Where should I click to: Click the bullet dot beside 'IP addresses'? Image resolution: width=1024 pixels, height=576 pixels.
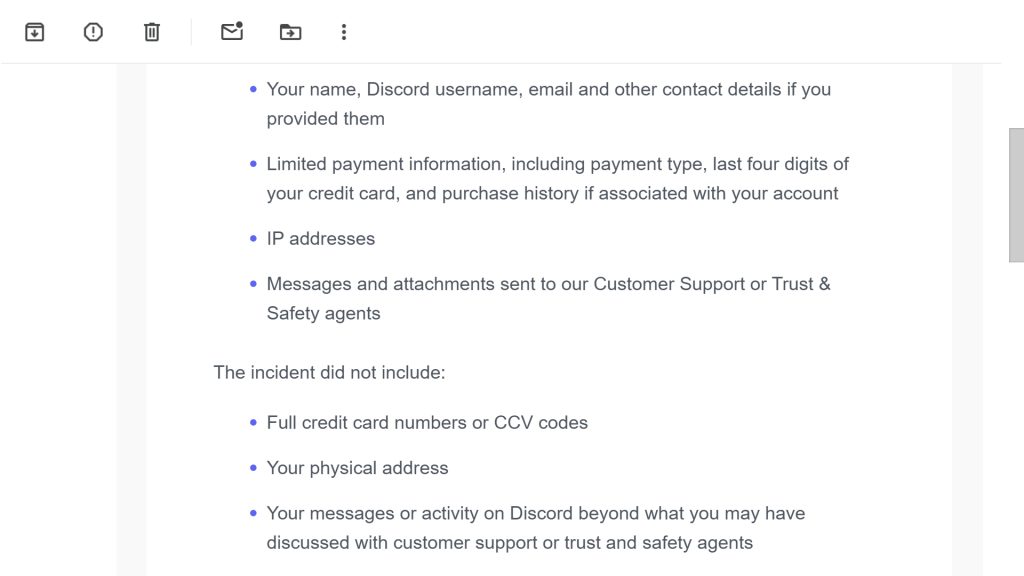click(254, 239)
